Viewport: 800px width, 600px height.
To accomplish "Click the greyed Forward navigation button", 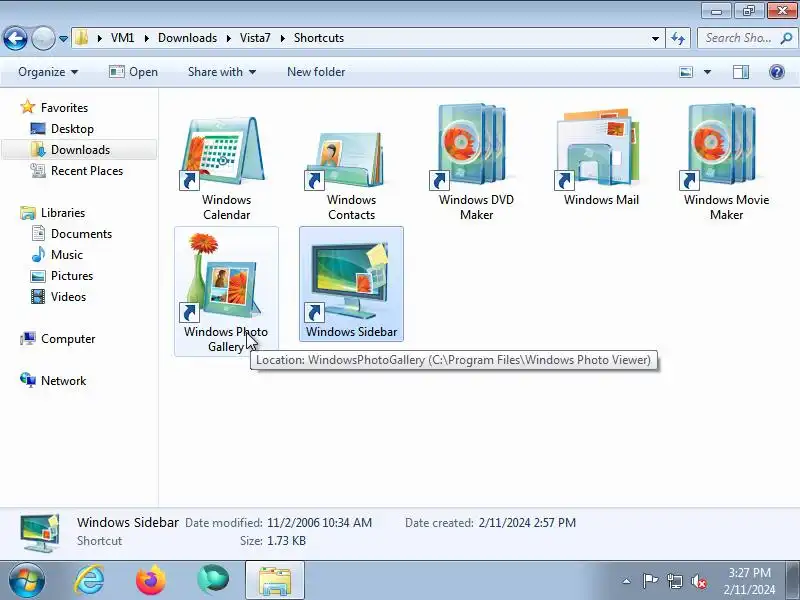I will [x=43, y=38].
